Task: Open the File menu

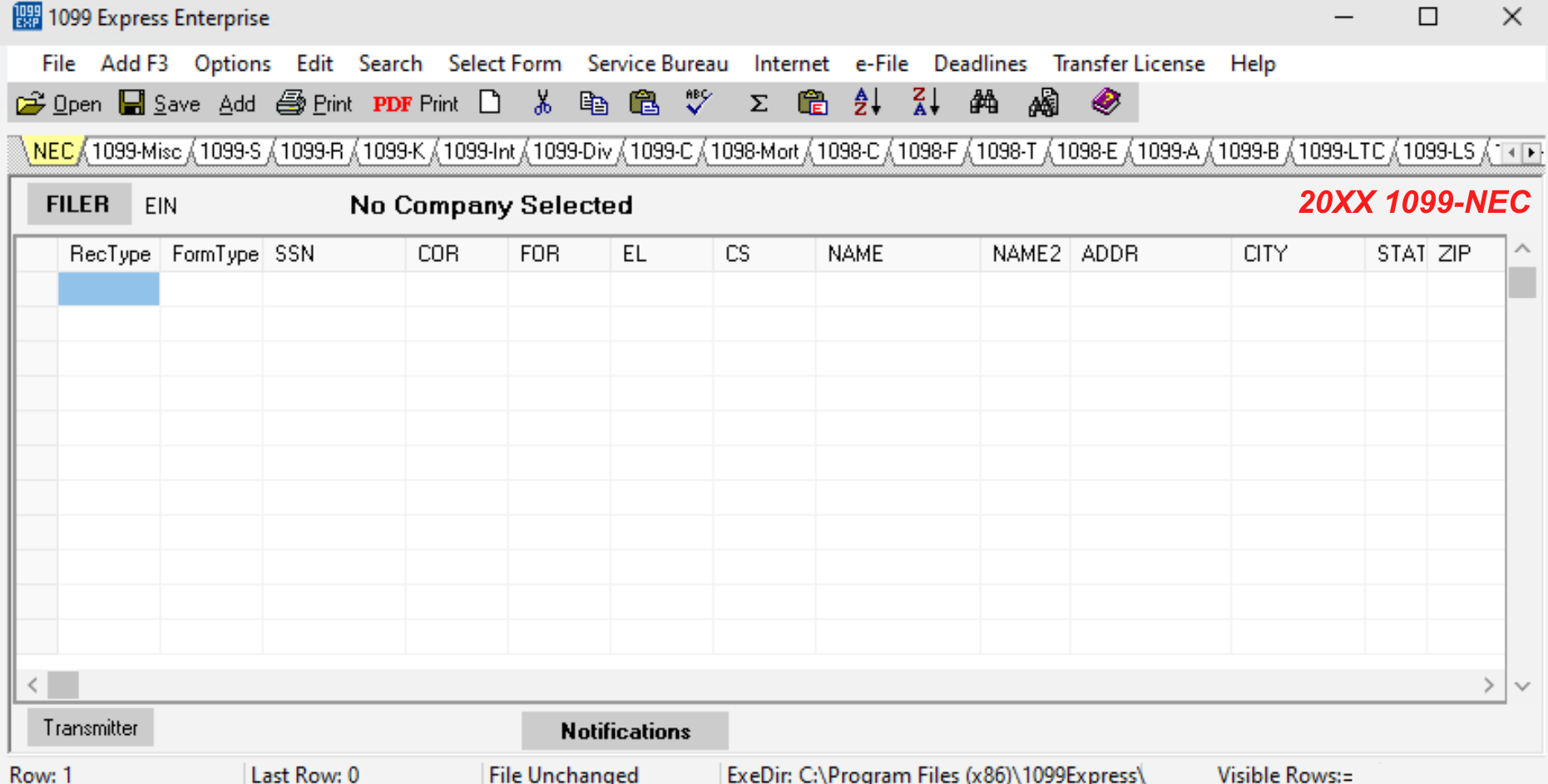Action: point(58,64)
